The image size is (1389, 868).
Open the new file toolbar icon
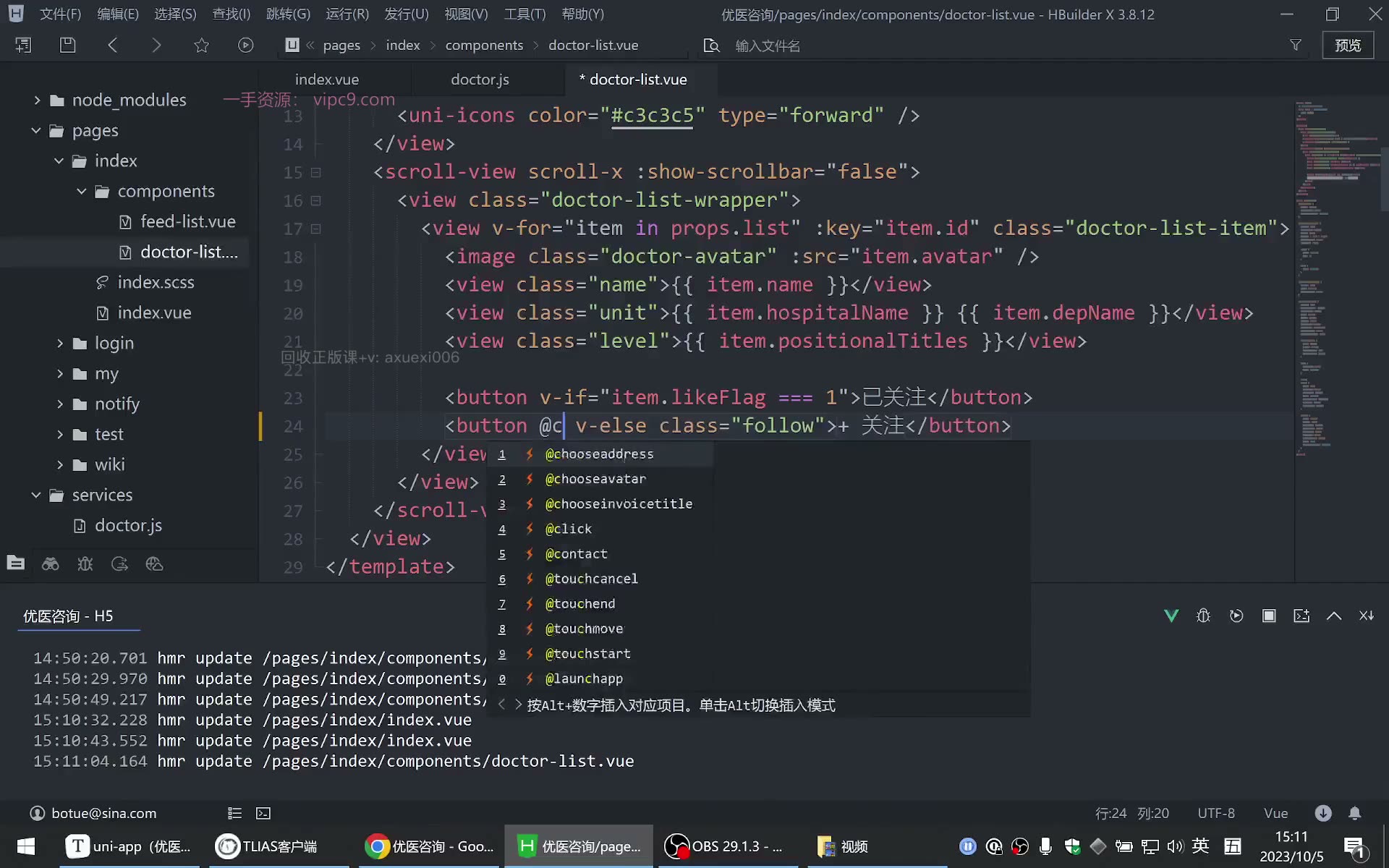click(23, 45)
